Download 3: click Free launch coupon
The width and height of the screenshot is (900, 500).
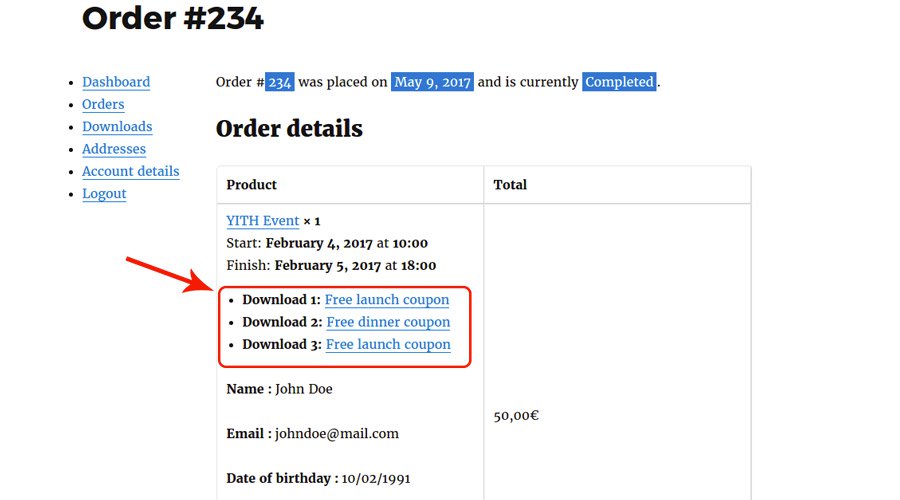pos(388,344)
